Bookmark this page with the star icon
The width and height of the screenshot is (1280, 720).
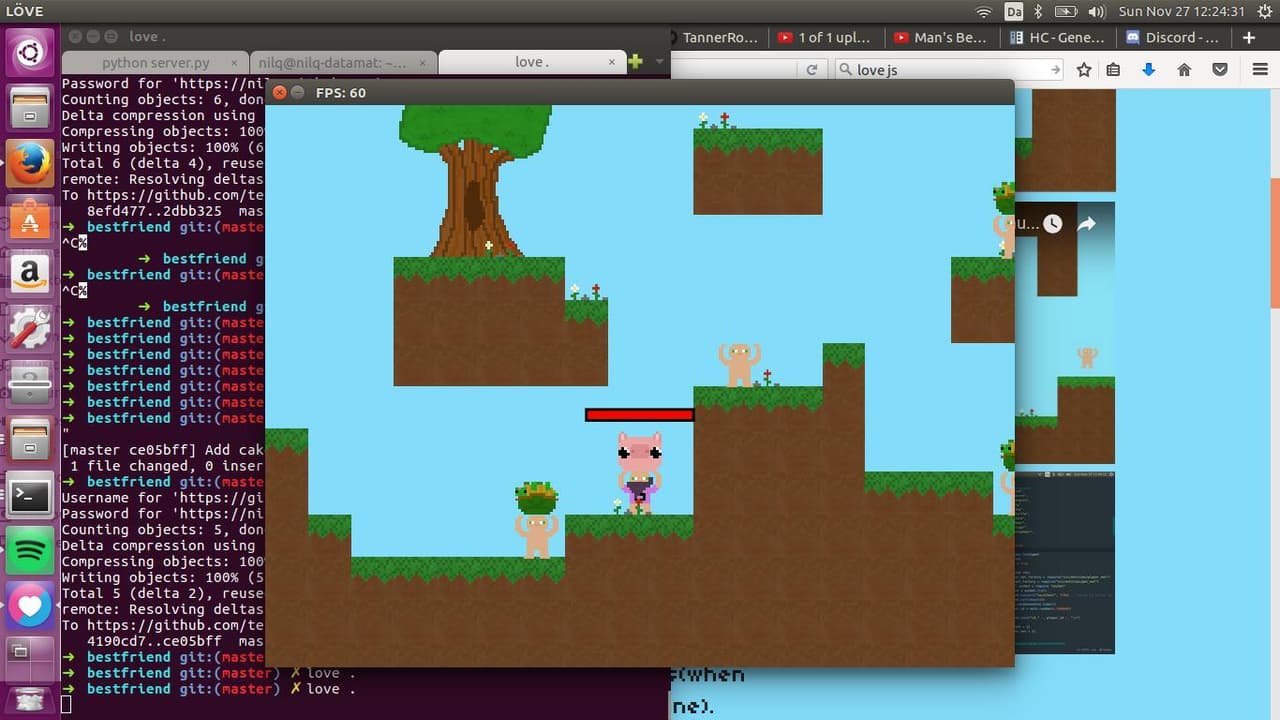coord(1084,70)
